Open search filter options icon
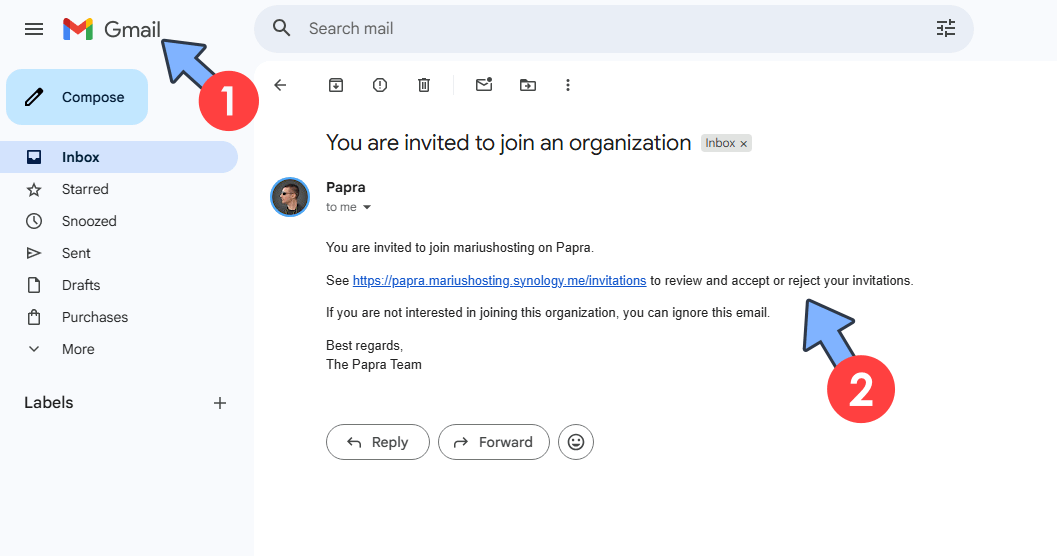 (x=946, y=28)
